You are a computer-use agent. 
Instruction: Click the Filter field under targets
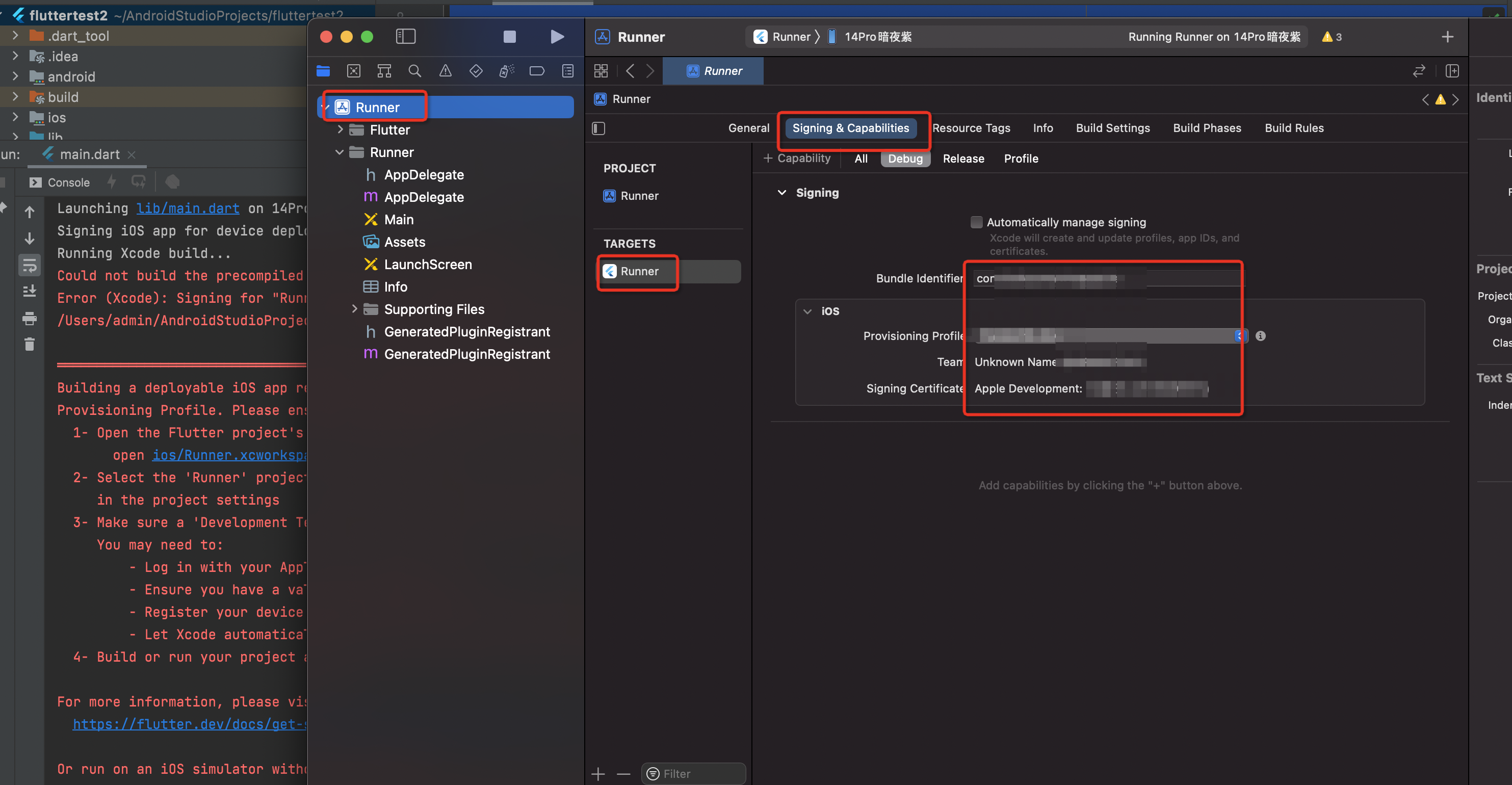pyautogui.click(x=694, y=774)
